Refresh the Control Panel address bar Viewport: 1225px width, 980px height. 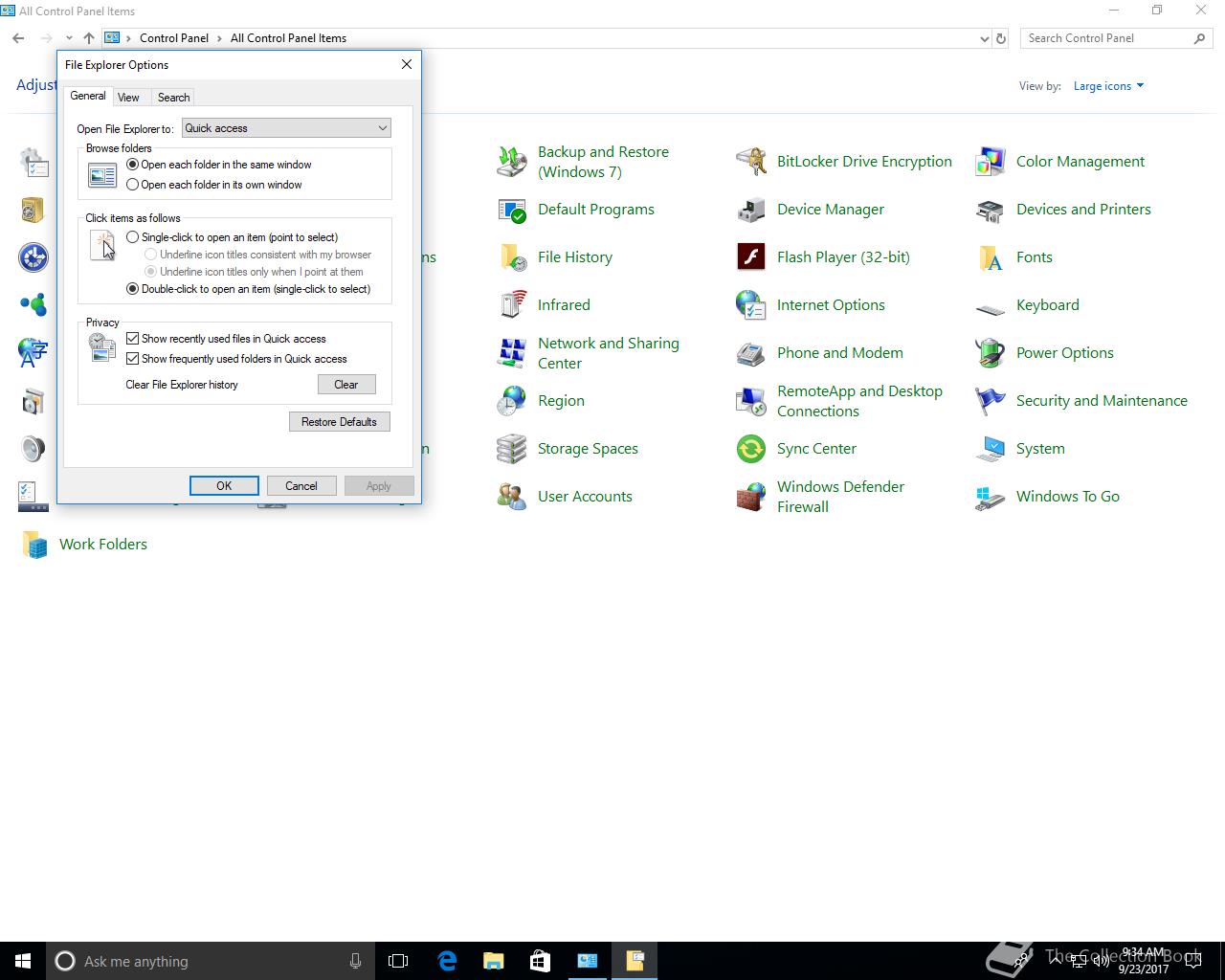point(1001,38)
